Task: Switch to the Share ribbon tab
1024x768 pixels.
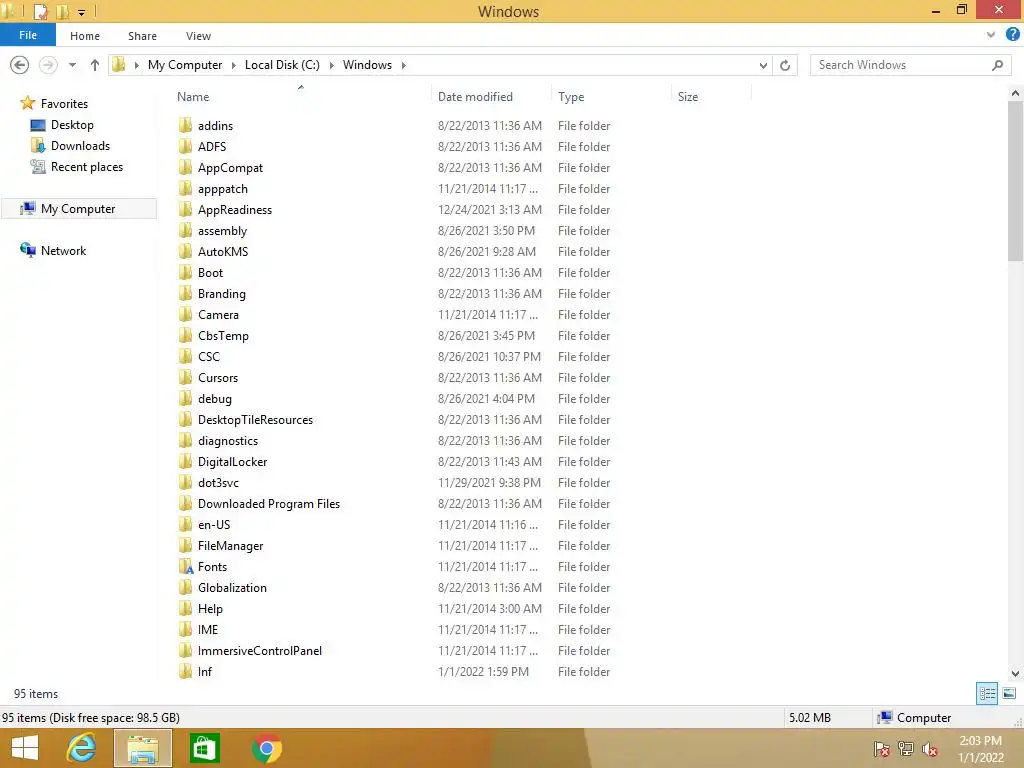Action: [x=142, y=36]
